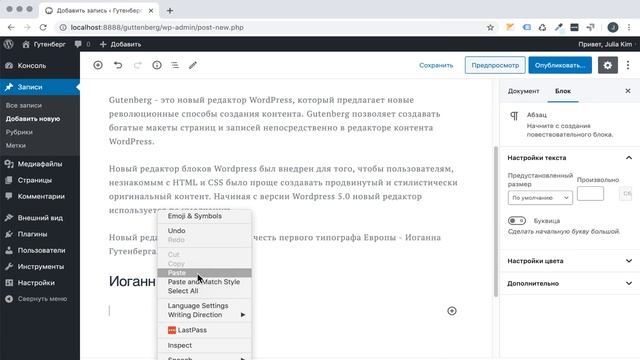Click Добавить in the admin bar
This screenshot has width=640, height=360.
(120, 44)
